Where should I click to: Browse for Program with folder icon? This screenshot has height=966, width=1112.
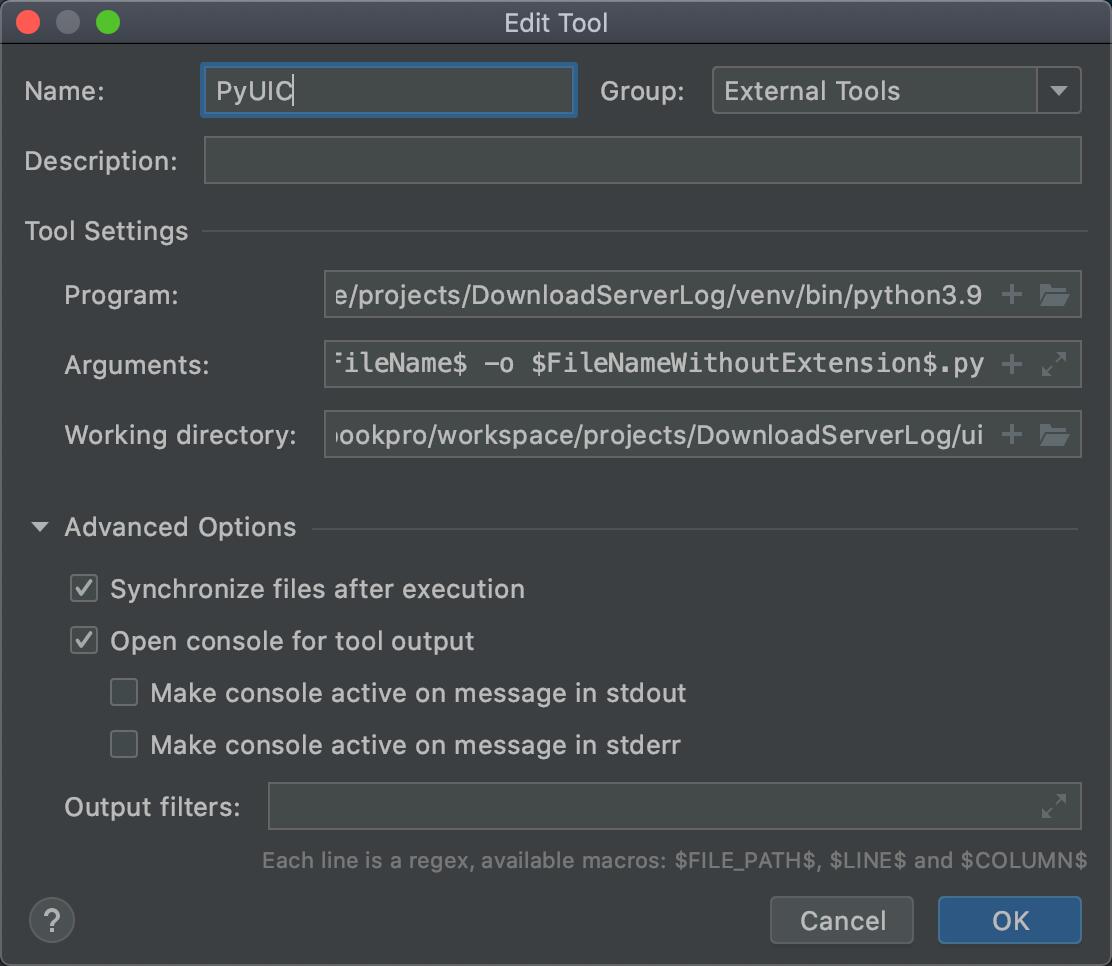click(x=1054, y=294)
